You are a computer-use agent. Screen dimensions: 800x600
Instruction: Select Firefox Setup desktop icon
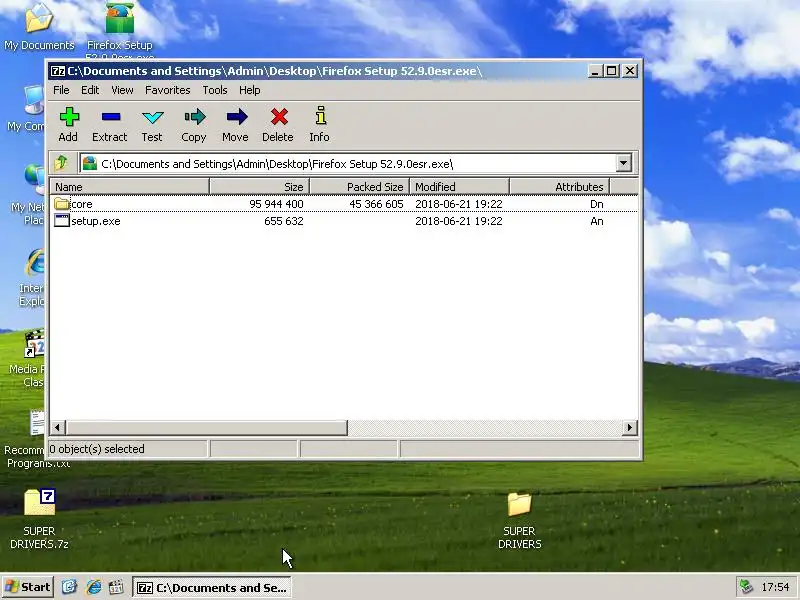tap(119, 19)
